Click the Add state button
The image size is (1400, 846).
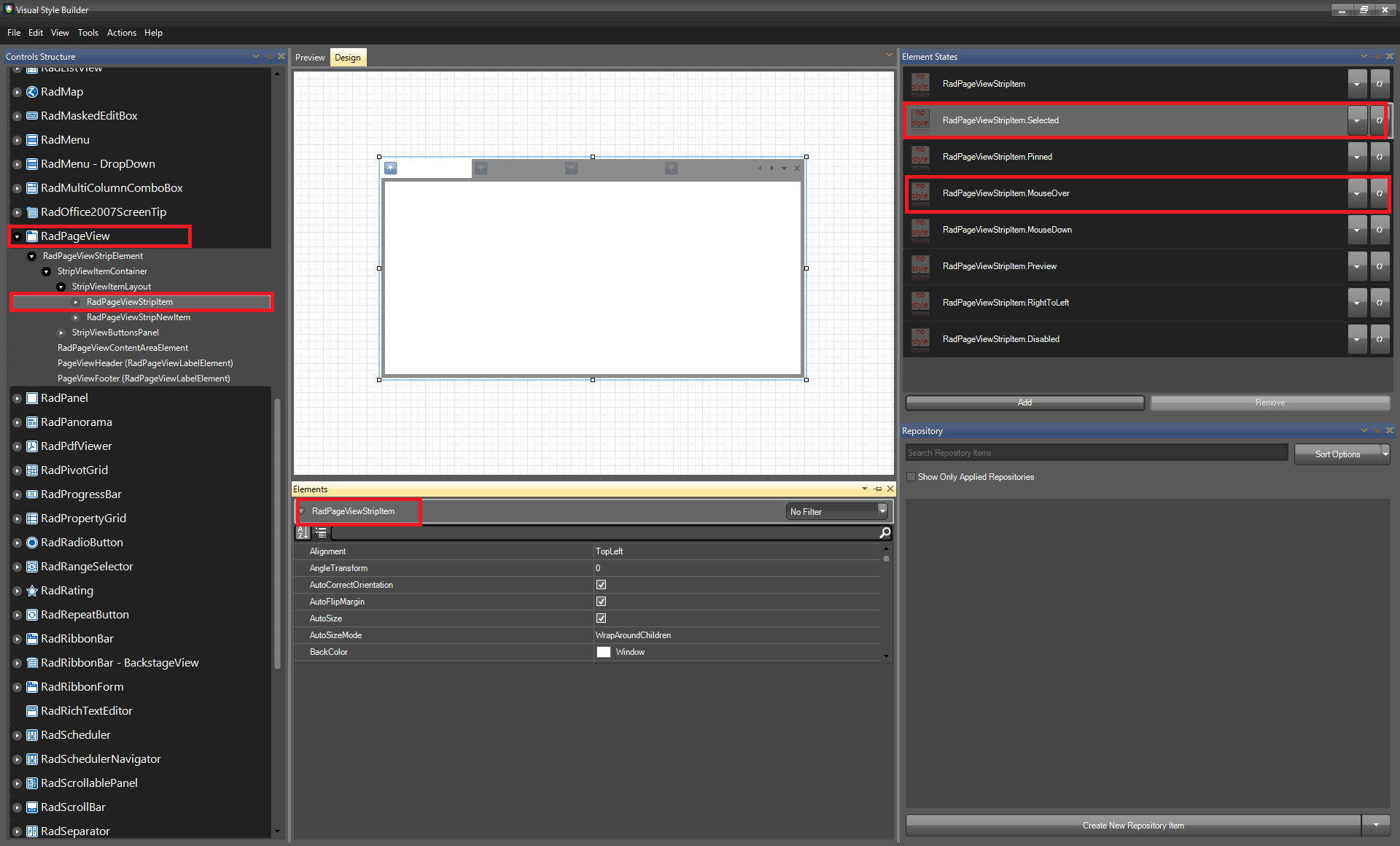[x=1024, y=403]
